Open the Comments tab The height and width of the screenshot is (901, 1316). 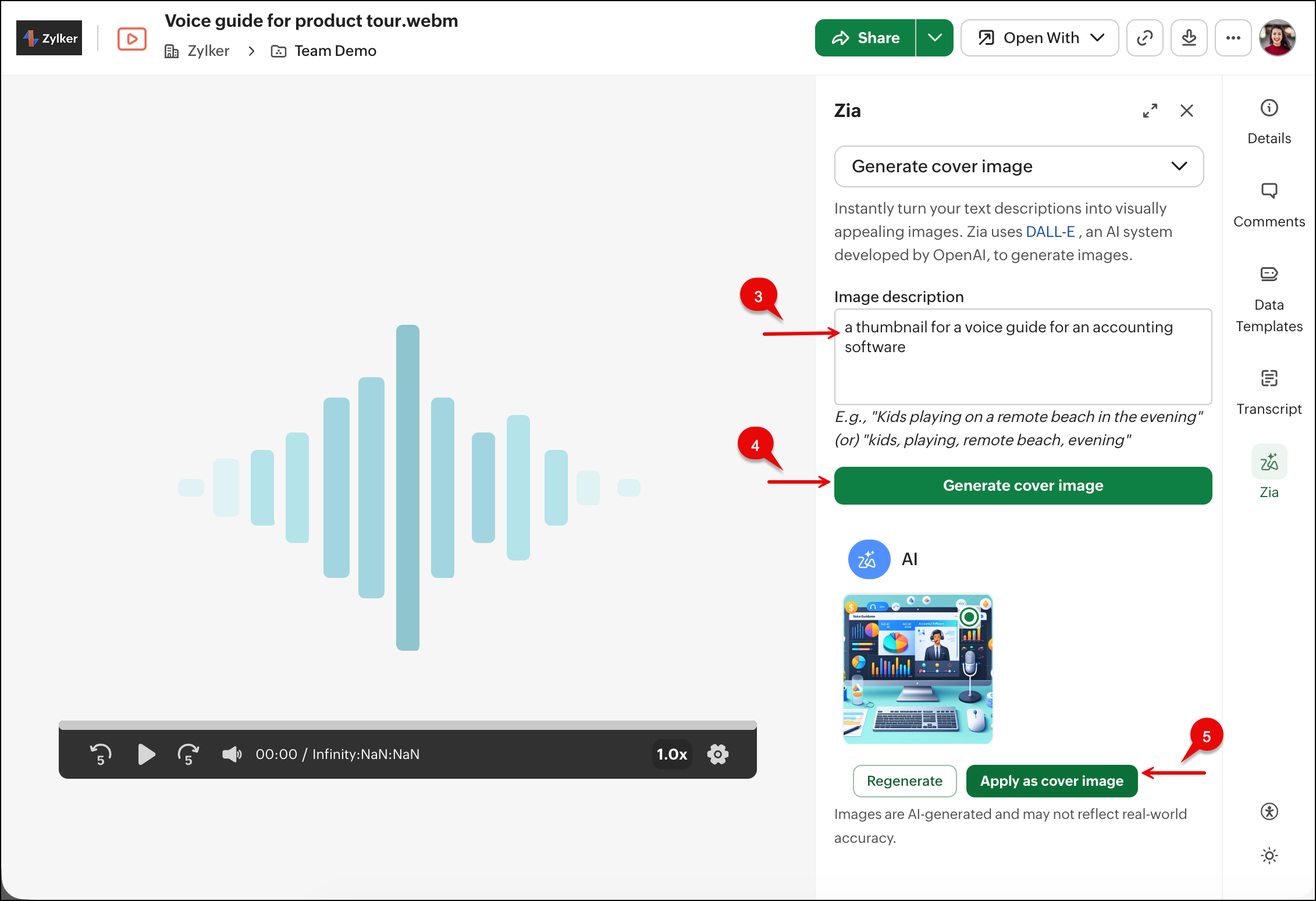pyautogui.click(x=1269, y=205)
